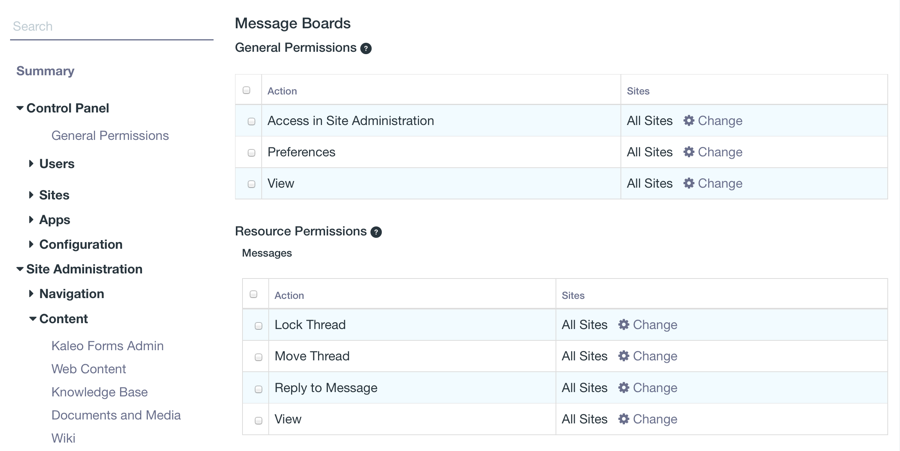Click Sites column header in Messages table
Screen dimensions: 900x451
573,296
